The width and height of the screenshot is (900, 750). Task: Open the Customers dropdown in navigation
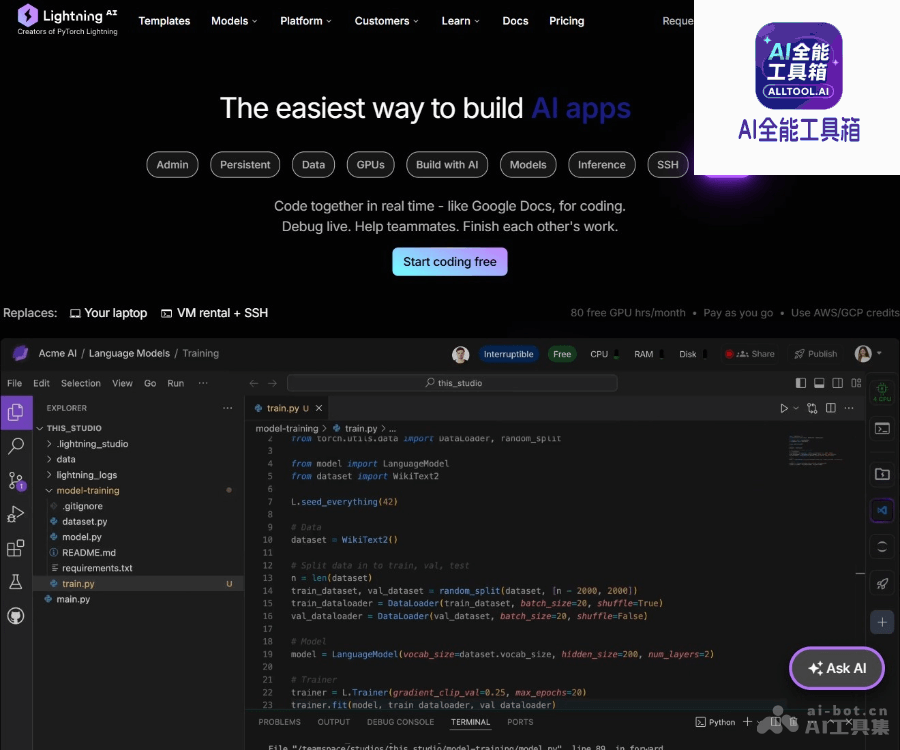[x=386, y=21]
